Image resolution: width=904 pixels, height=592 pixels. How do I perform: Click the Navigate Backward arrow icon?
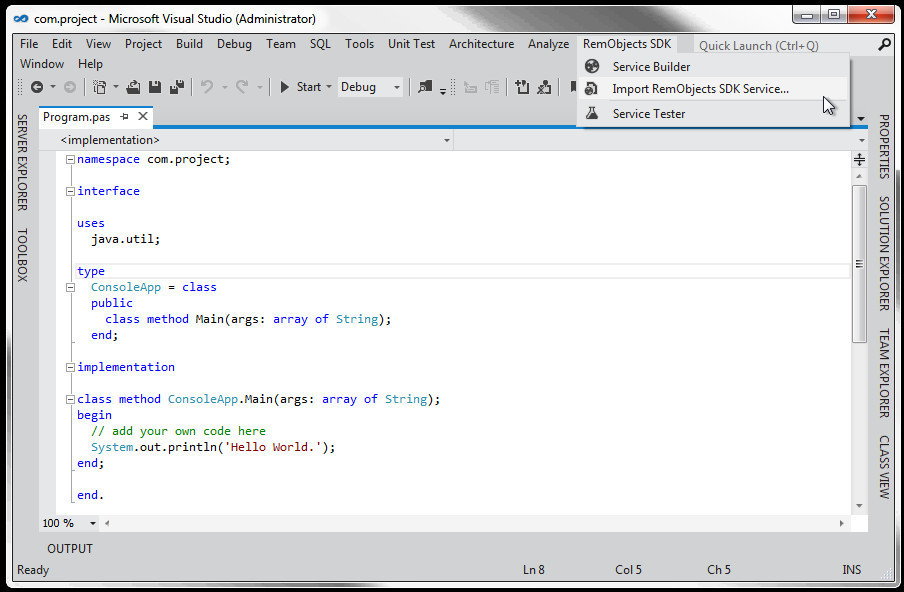click(37, 87)
